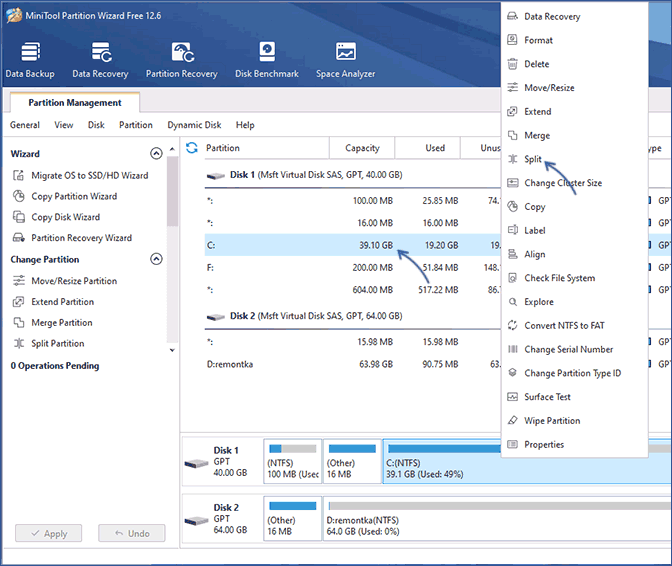This screenshot has width=672, height=566.
Task: Click the Undo button
Action: click(132, 533)
